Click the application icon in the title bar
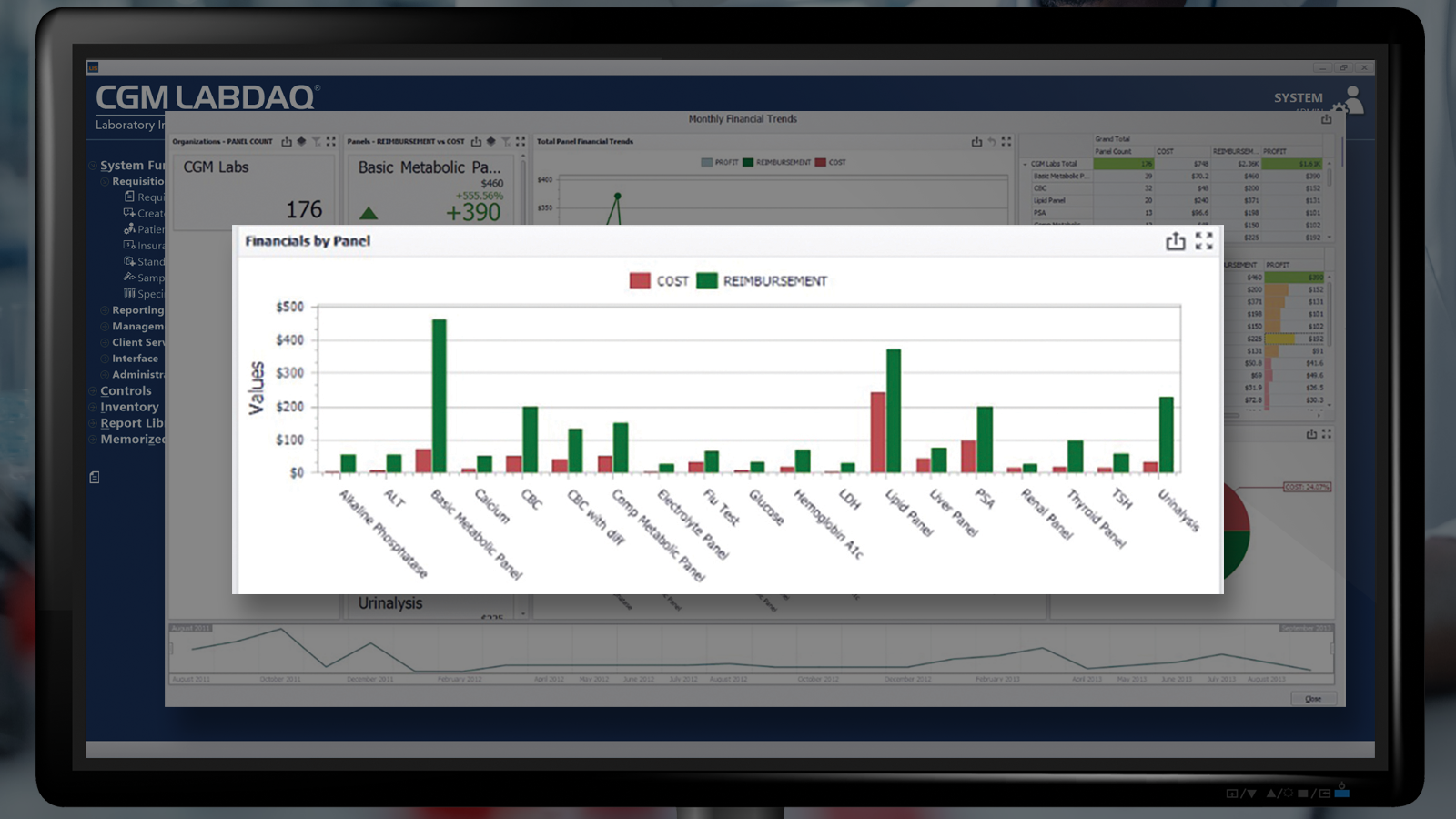Viewport: 1456px width, 819px height. click(x=93, y=67)
